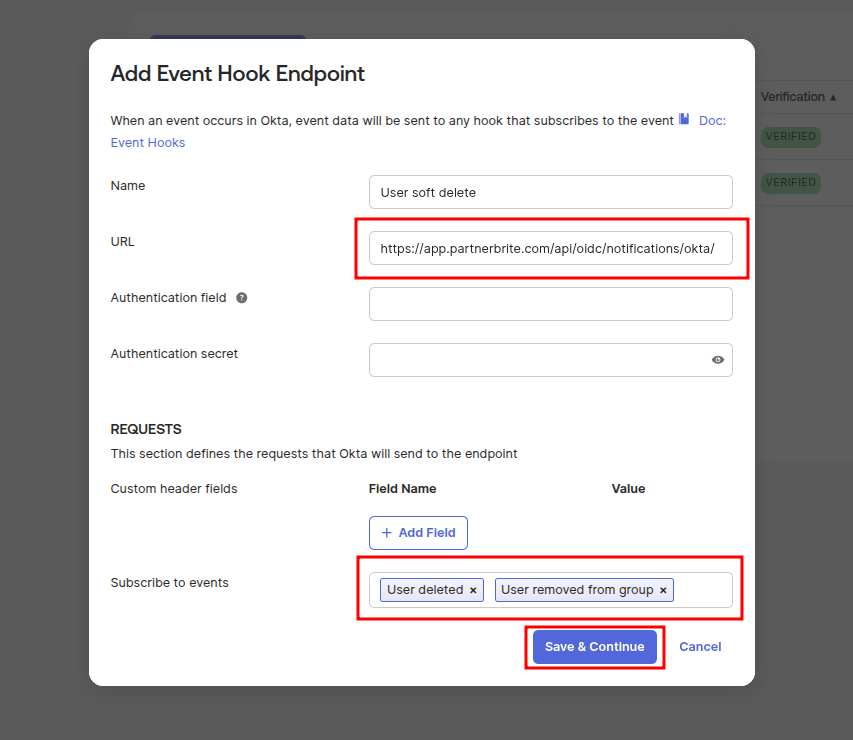Sort by Verification column header

pyautogui.click(x=798, y=97)
